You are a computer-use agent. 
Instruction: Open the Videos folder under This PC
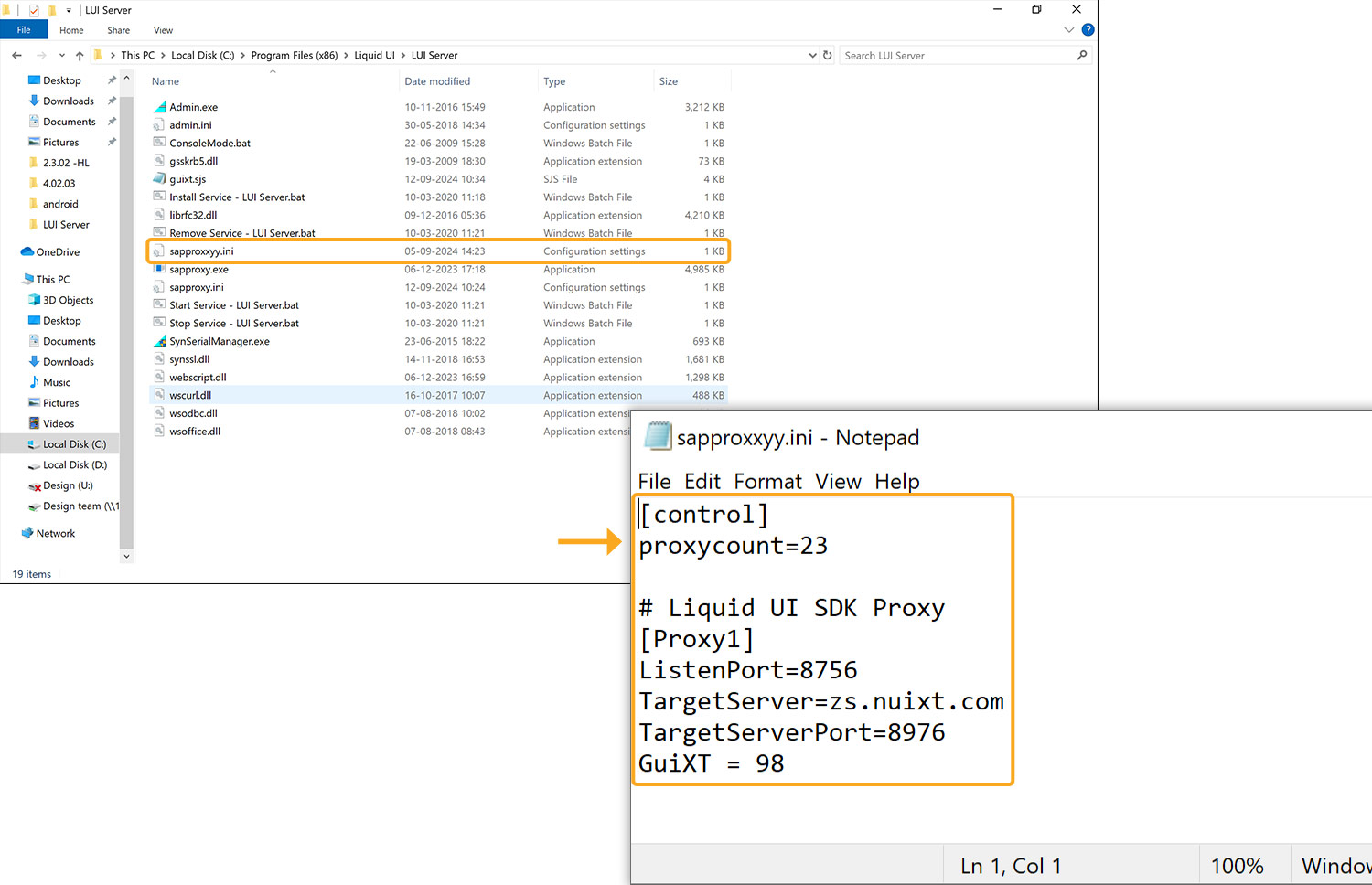coord(59,423)
